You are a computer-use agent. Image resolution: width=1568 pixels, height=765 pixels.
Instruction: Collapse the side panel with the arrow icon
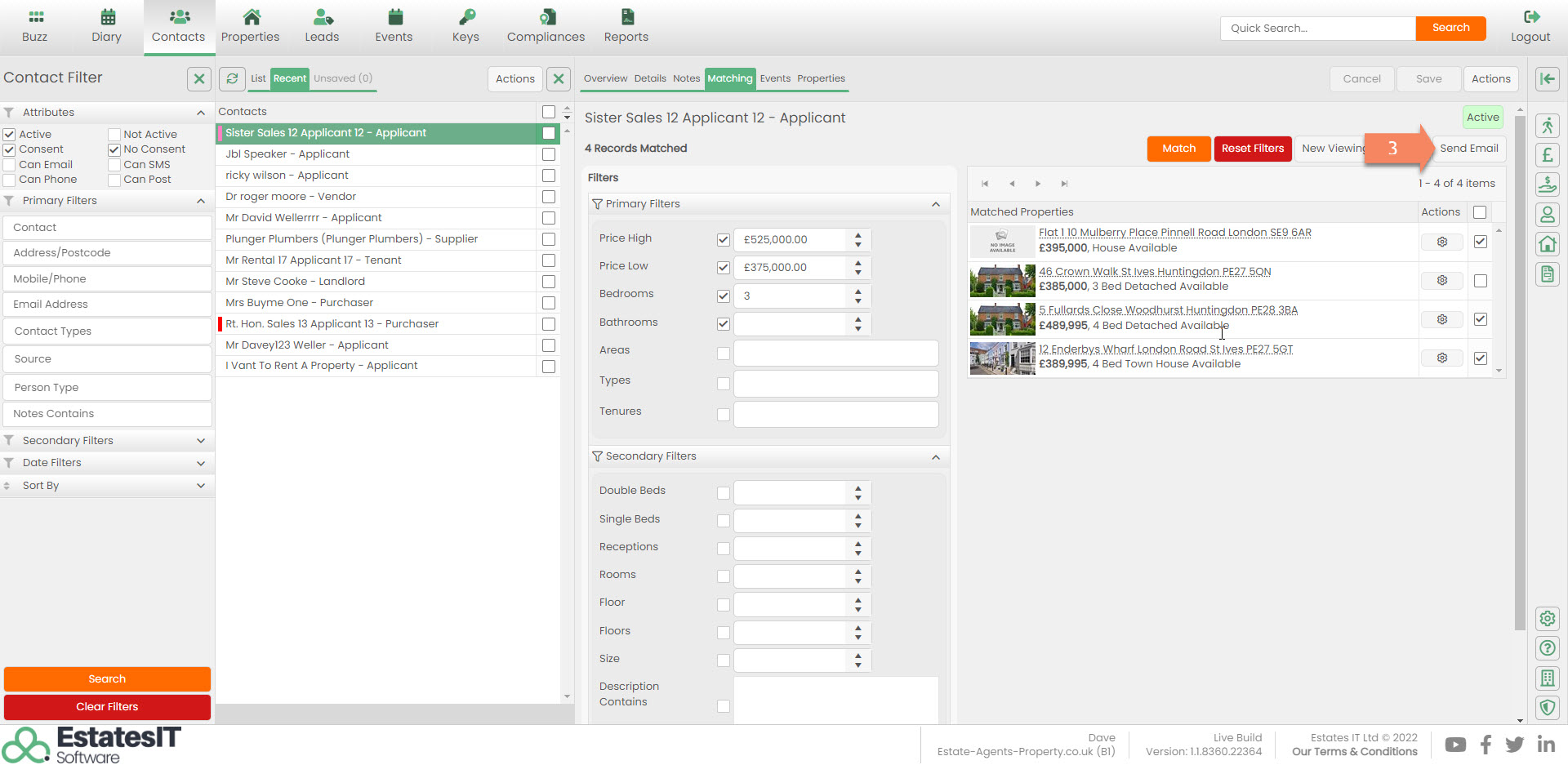pyautogui.click(x=1547, y=78)
